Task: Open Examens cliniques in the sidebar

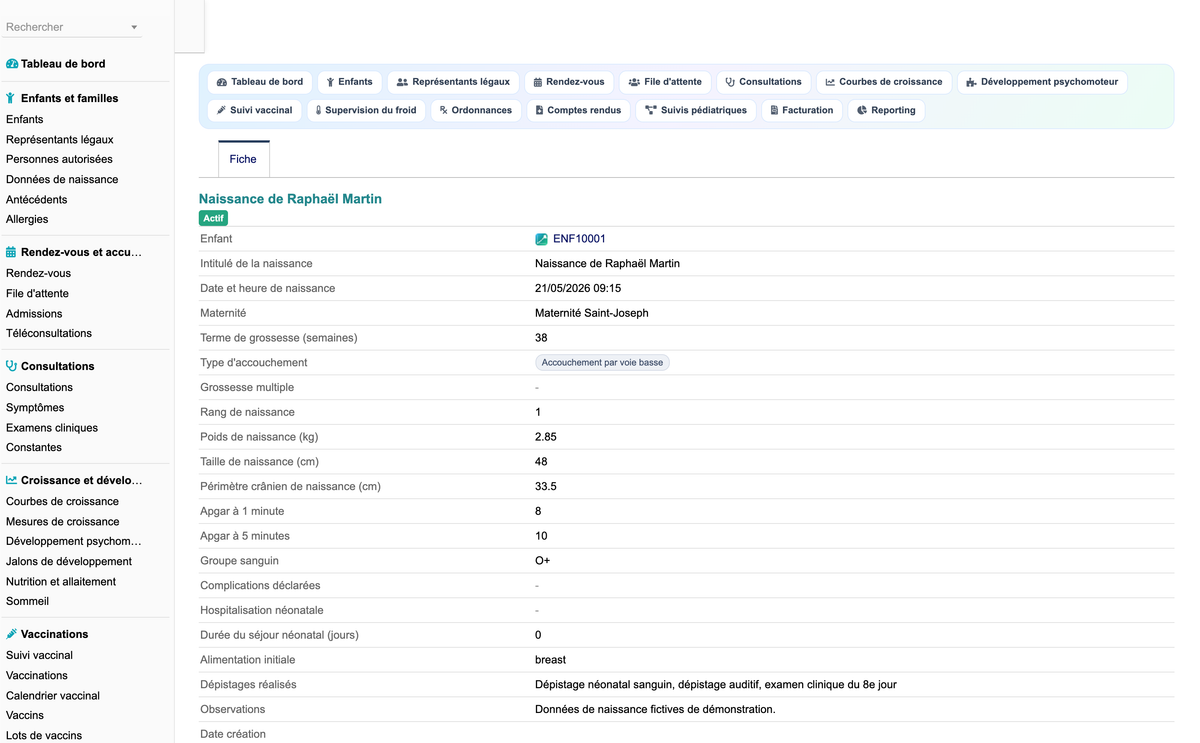Action: pos(52,427)
